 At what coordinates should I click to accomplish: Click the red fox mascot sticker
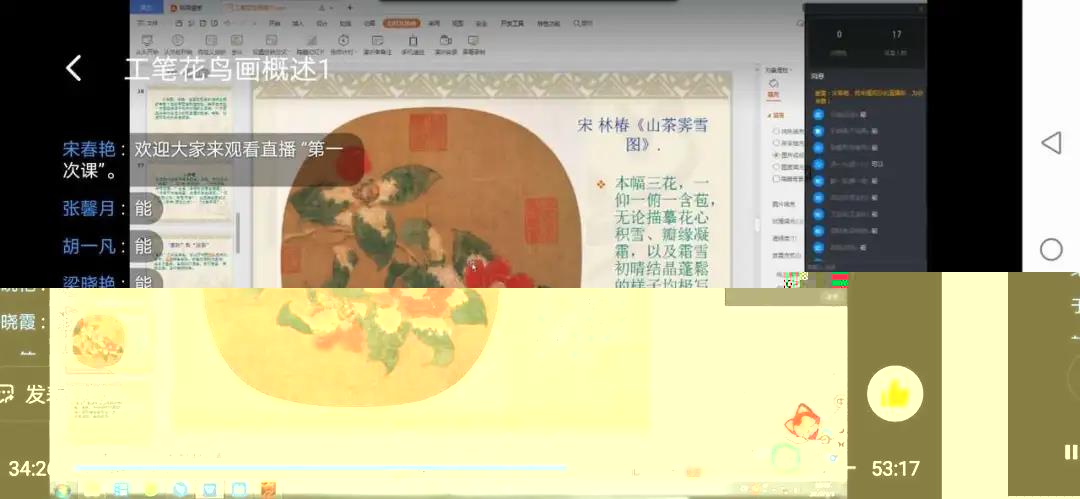click(802, 422)
